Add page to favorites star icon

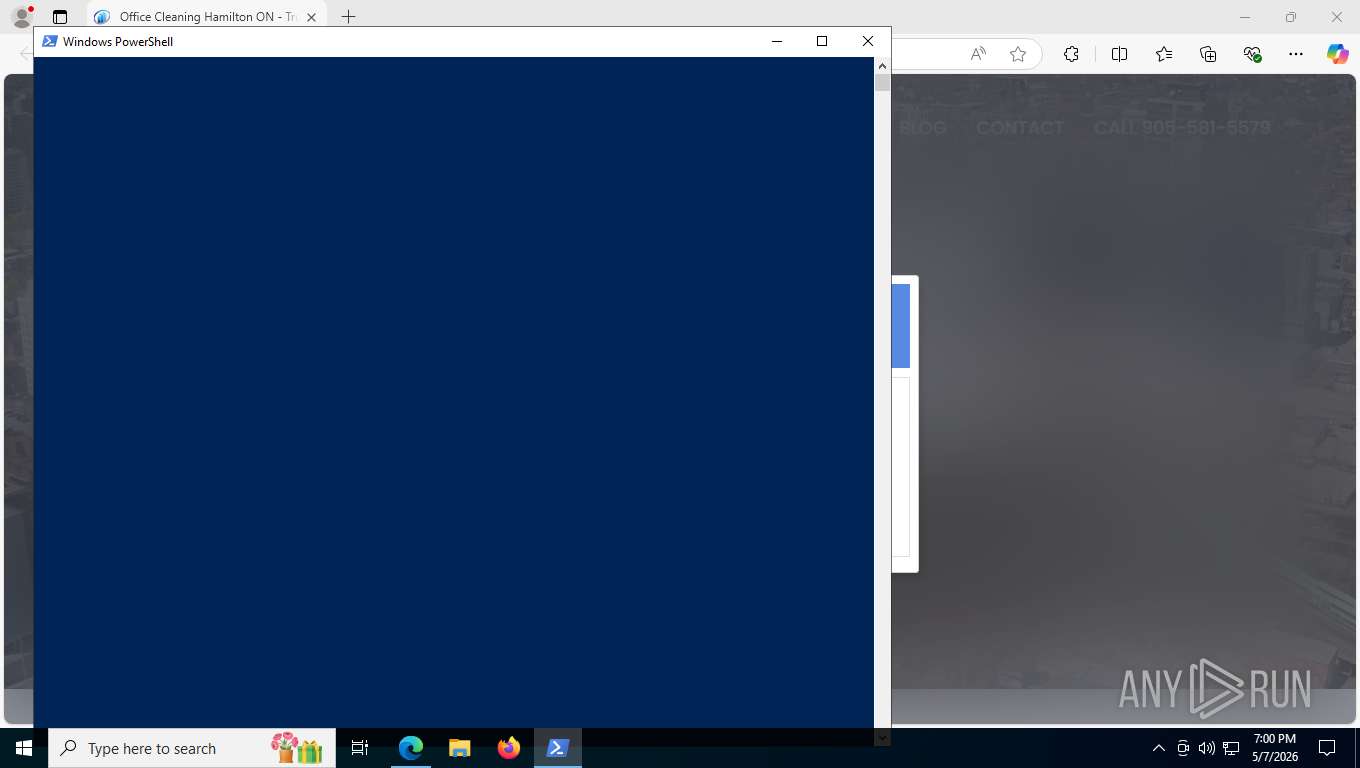pos(1018,54)
